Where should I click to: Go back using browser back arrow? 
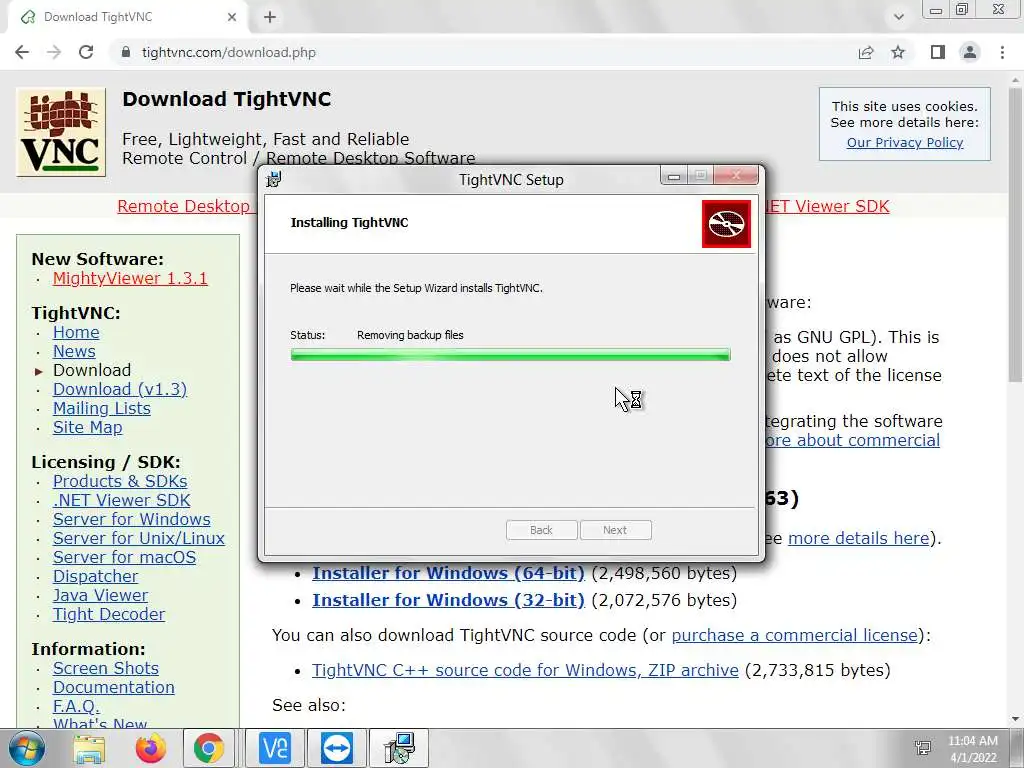[x=22, y=52]
